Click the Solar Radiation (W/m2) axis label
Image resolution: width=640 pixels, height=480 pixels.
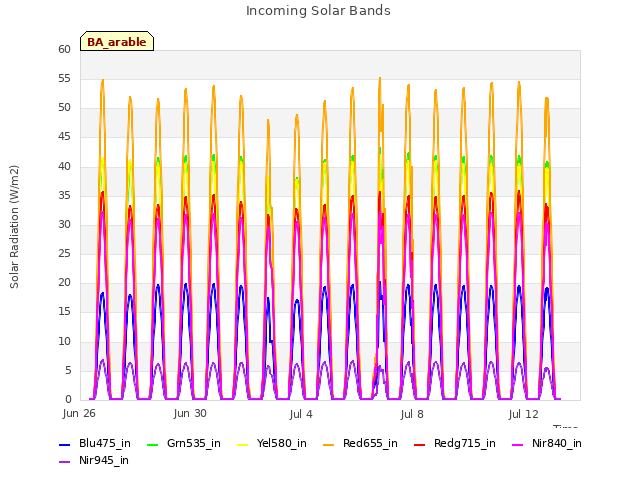[x=14, y=227]
